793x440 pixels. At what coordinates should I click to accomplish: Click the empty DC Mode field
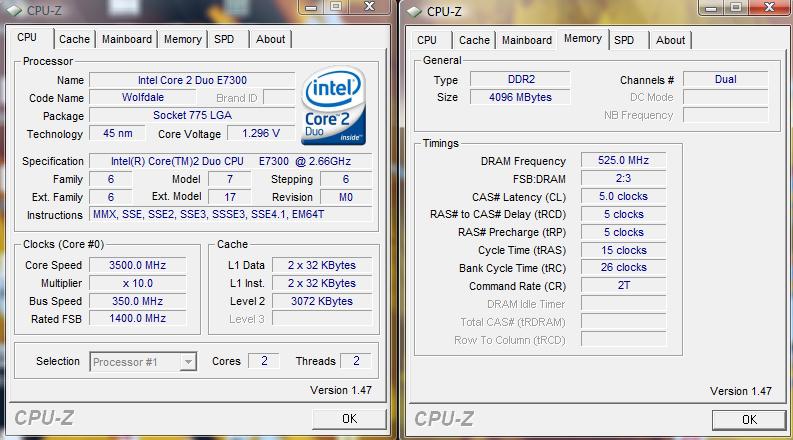coord(726,97)
